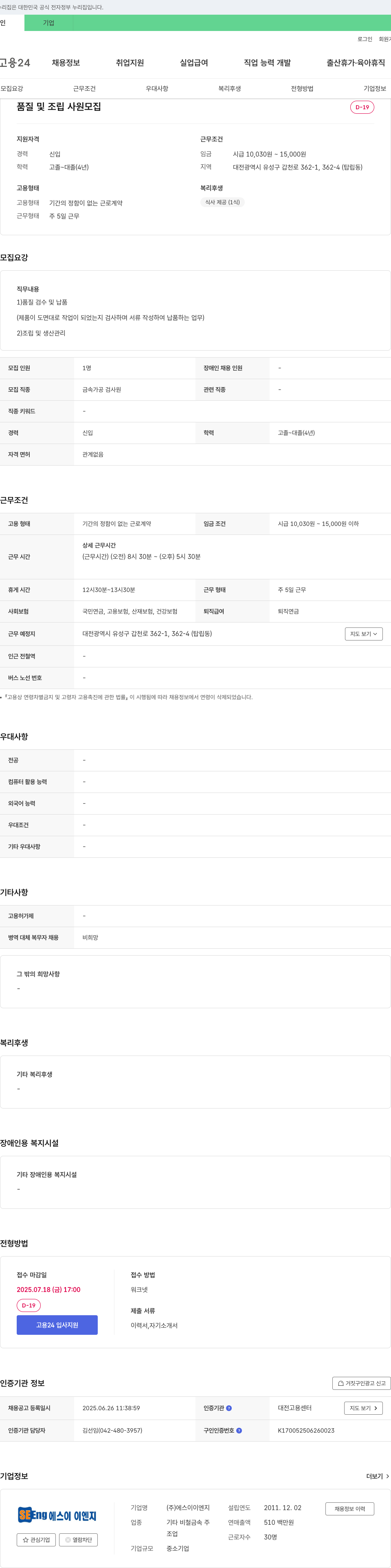Jump to the 전형방법 section tab
The image size is (391, 1568).
pos(302,89)
